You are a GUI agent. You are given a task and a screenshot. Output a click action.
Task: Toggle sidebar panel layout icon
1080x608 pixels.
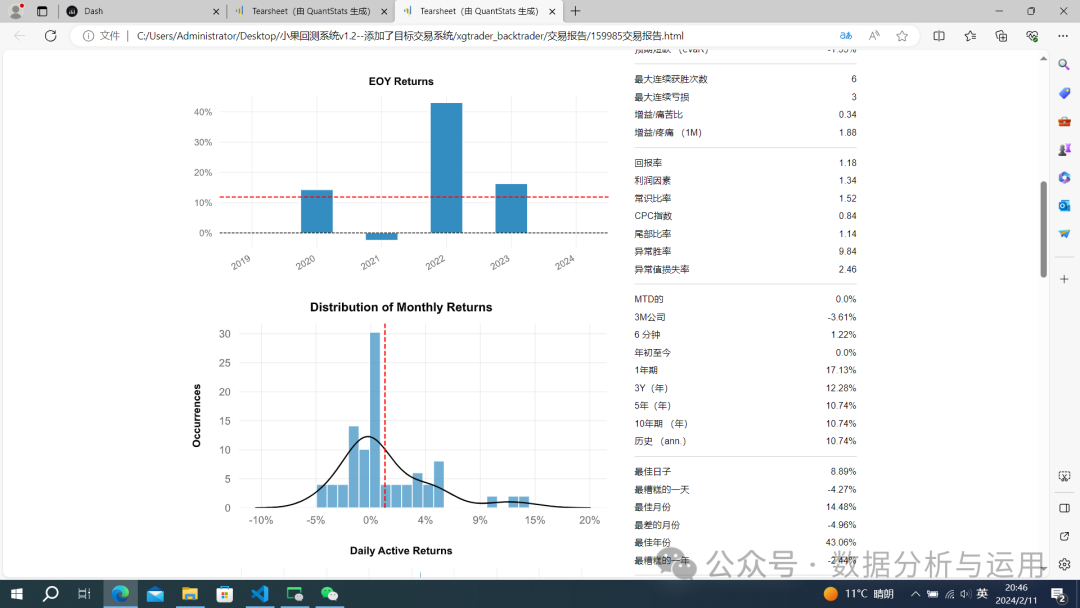tap(1064, 508)
